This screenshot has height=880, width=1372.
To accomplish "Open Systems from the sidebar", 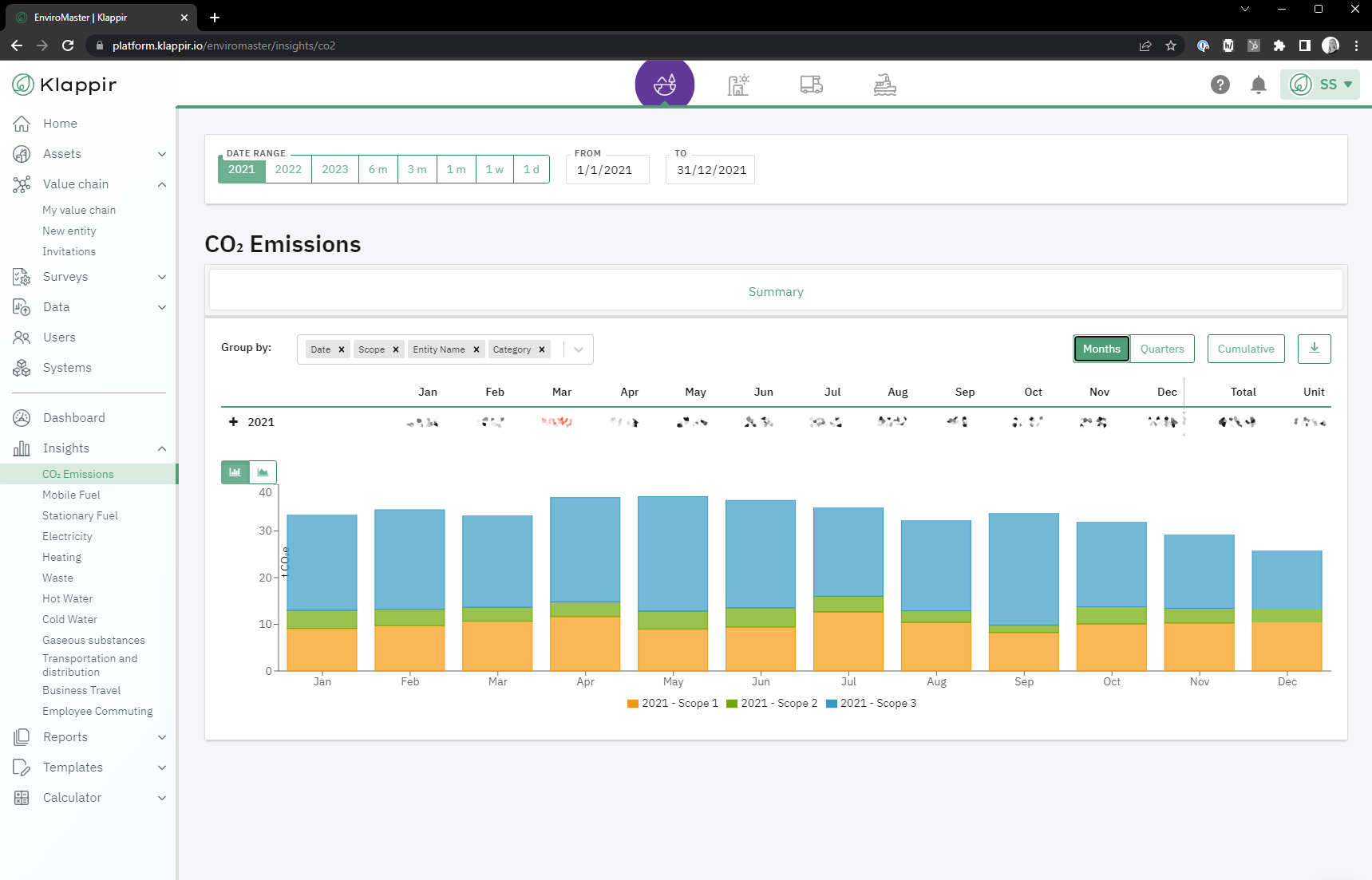I will click(x=67, y=368).
